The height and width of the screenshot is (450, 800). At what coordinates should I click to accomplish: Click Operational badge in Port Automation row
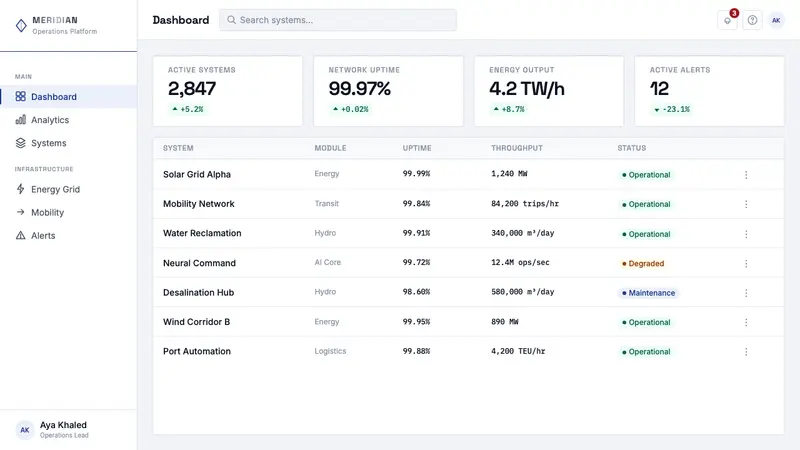[x=646, y=352]
